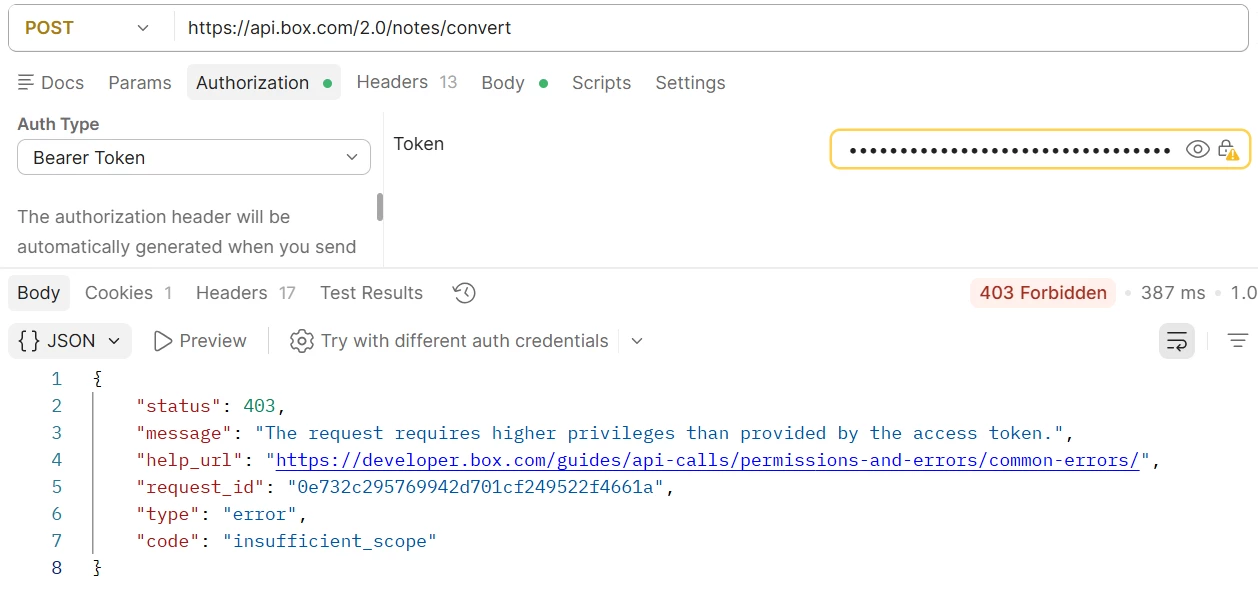Click the gear icon for auth credentials
1258x597 pixels.
click(x=301, y=341)
